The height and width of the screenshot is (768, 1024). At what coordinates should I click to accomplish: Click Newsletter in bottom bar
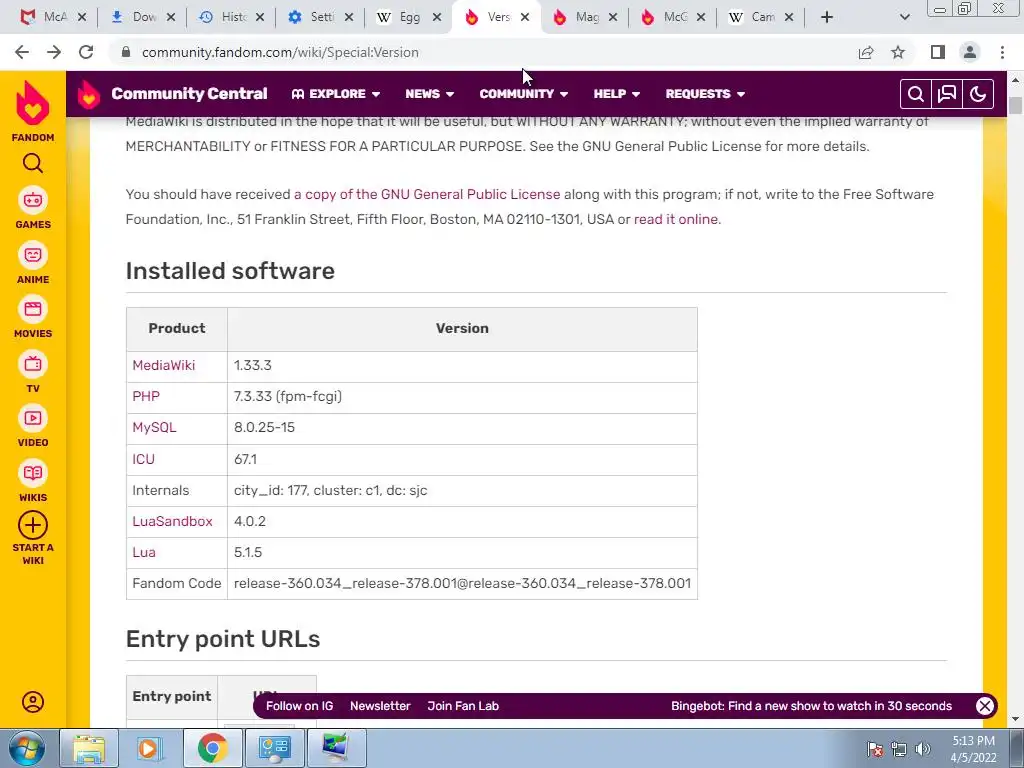380,706
